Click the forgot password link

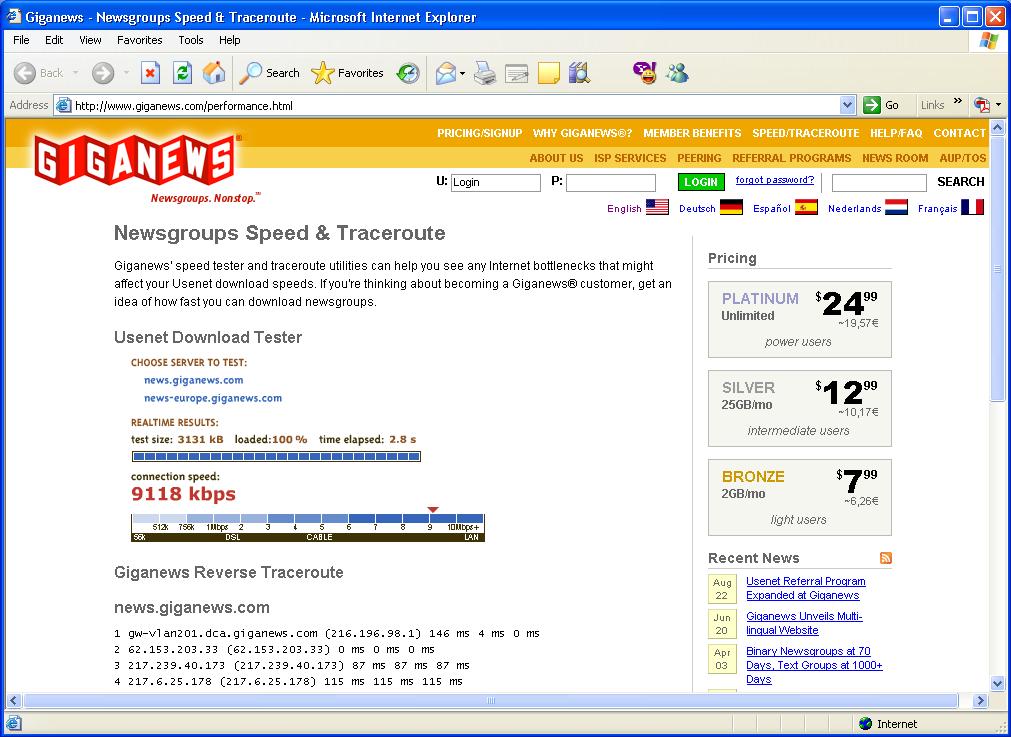click(775, 180)
